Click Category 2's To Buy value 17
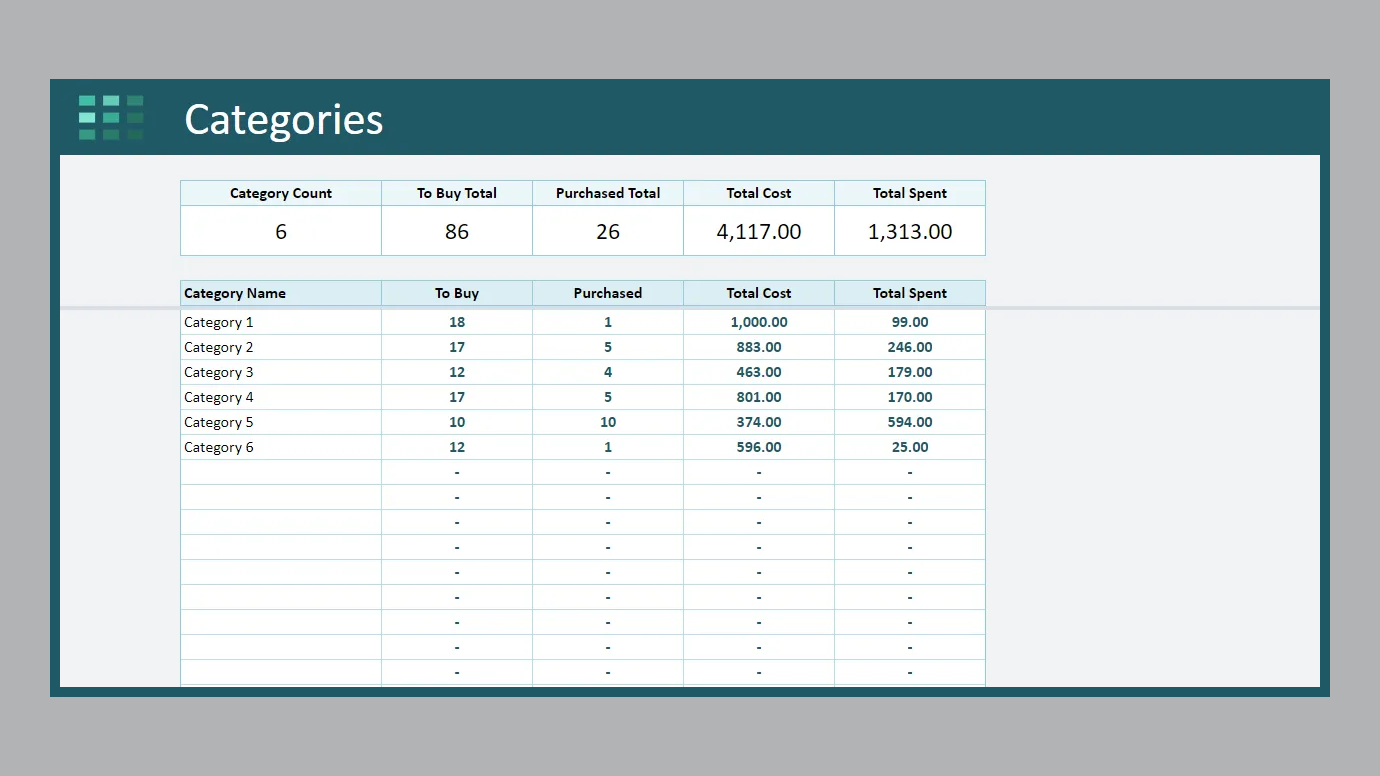 pyautogui.click(x=457, y=347)
